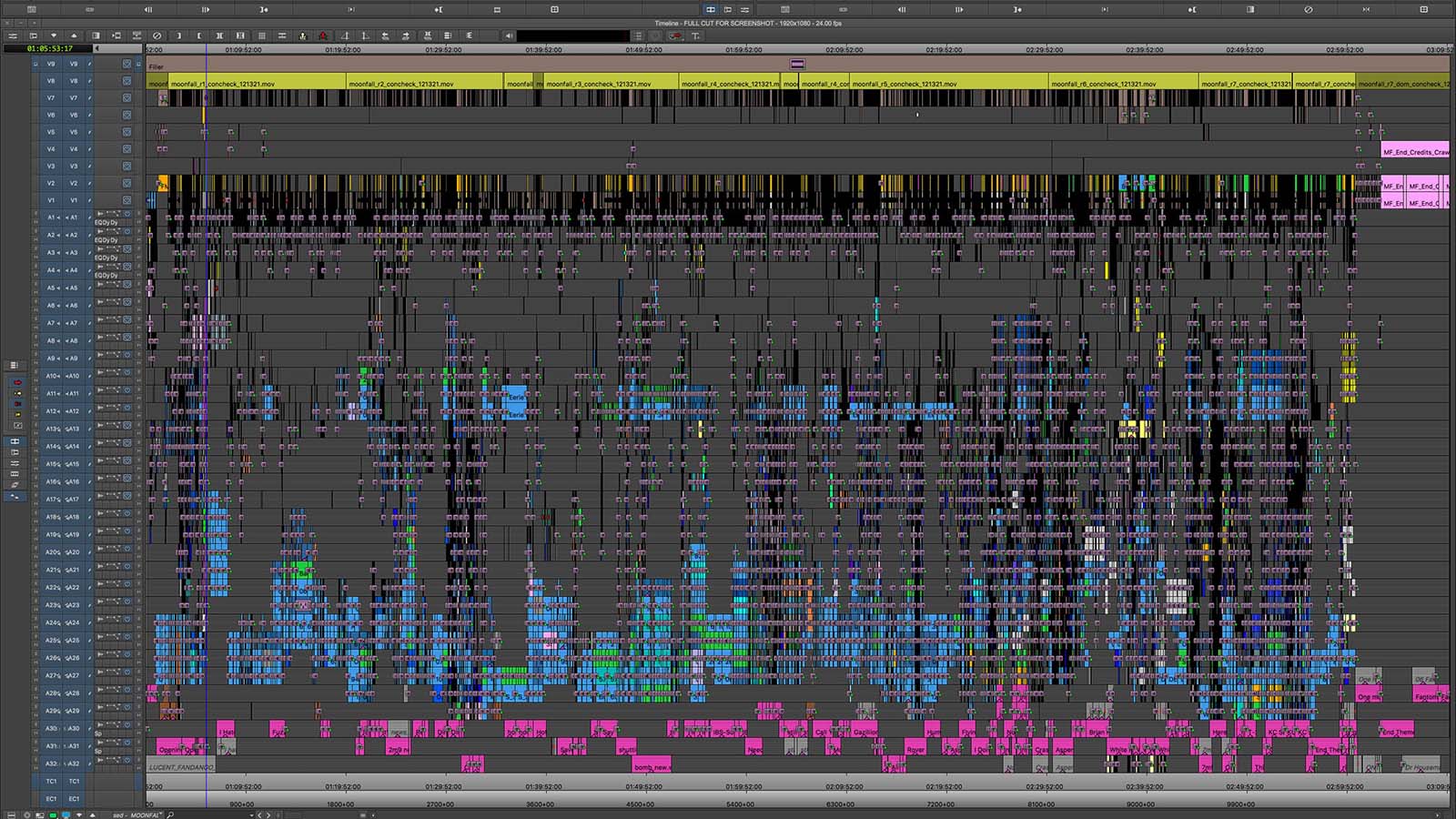The height and width of the screenshot is (819, 1456).
Task: Click the yellow figures icon in the timeline toolbar
Action: pos(302,35)
